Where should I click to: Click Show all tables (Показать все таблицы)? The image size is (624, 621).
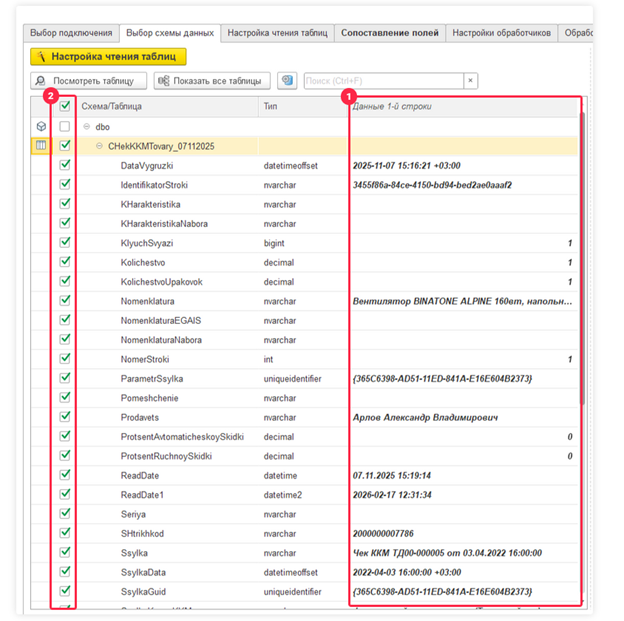[211, 81]
